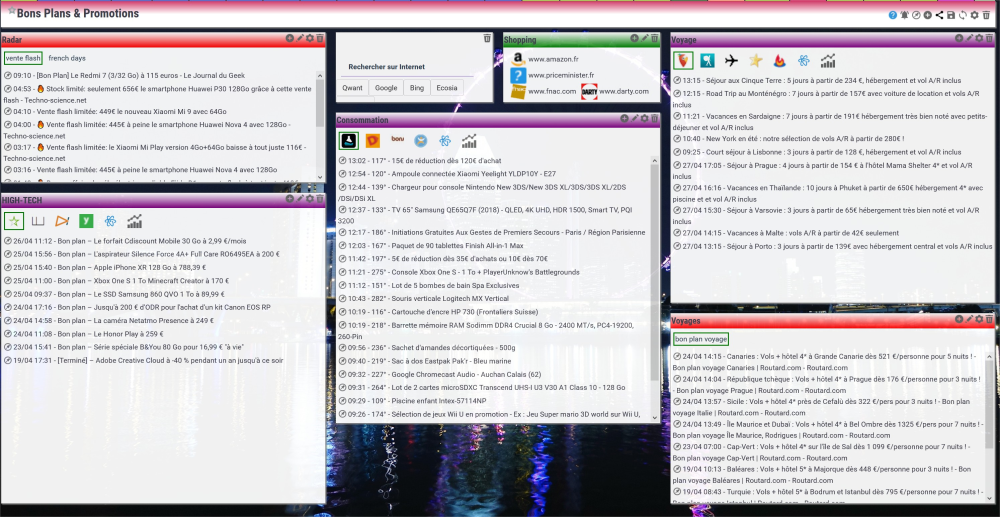1000x517 pixels.
Task: Click the star beside Bons Plans & Promotions title
Action: 11,11
